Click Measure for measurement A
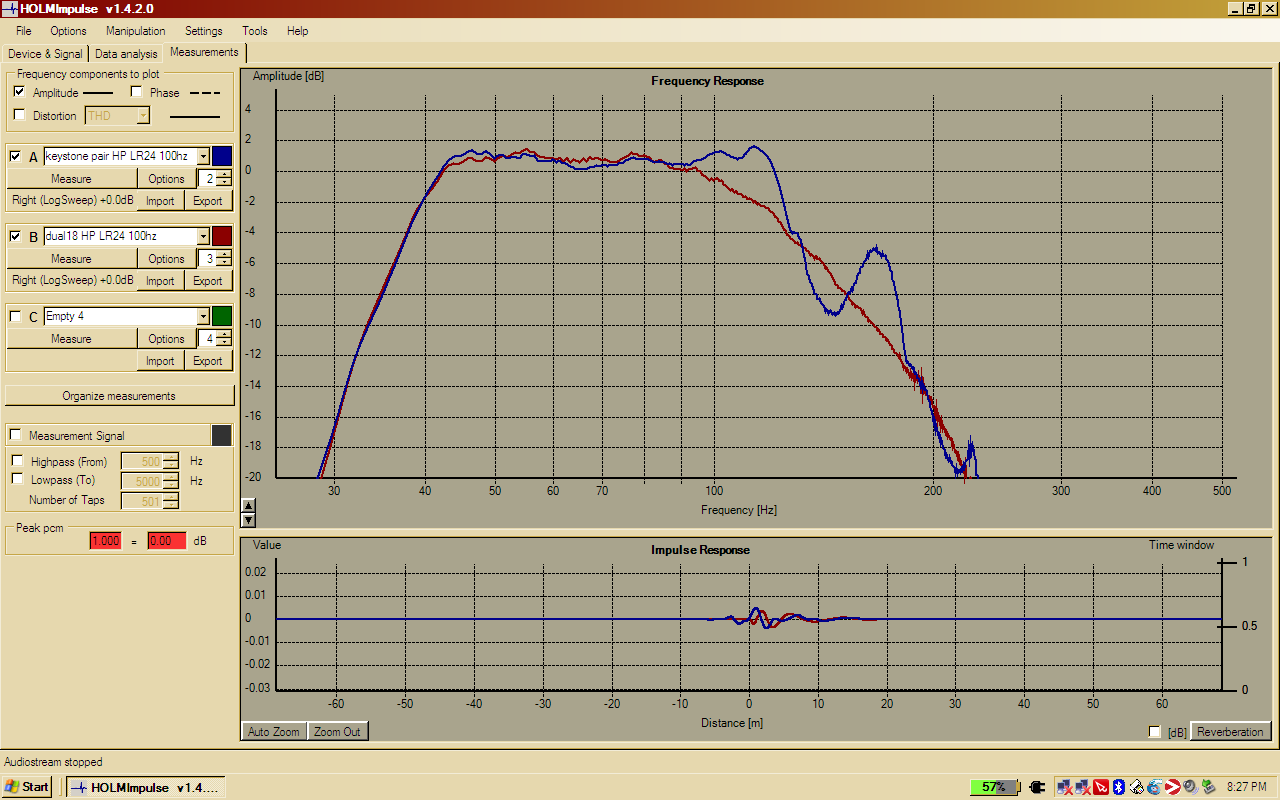Image resolution: width=1280 pixels, height=800 pixels. pyautogui.click(x=71, y=179)
